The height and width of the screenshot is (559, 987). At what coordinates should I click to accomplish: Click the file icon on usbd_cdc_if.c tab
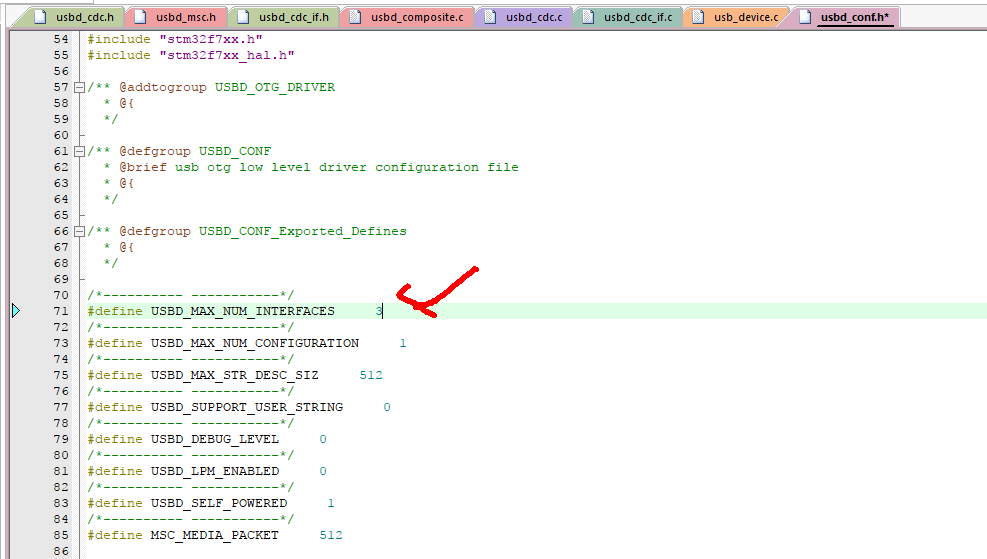[x=588, y=17]
